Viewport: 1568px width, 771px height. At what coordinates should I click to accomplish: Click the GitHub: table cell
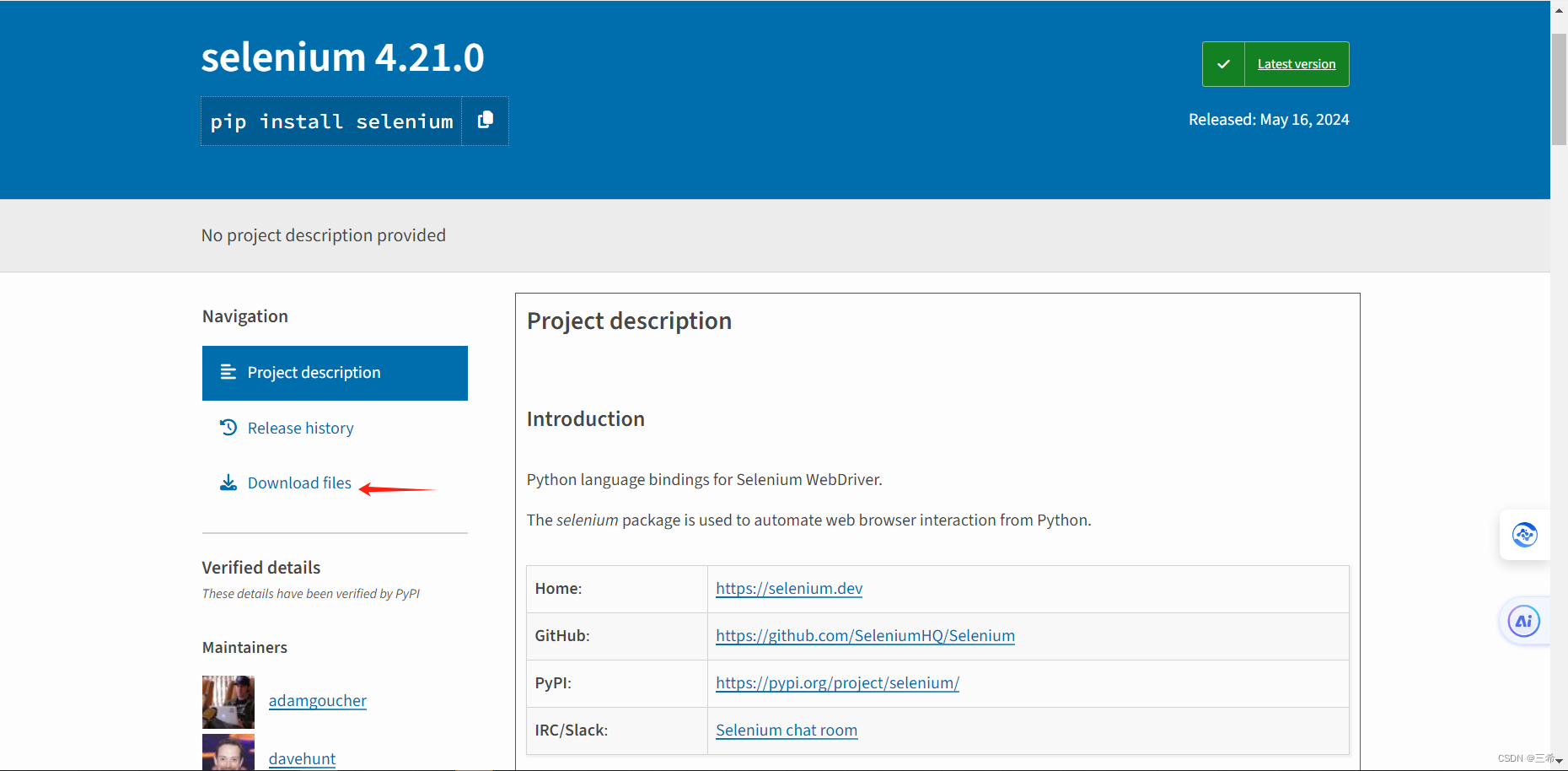617,636
